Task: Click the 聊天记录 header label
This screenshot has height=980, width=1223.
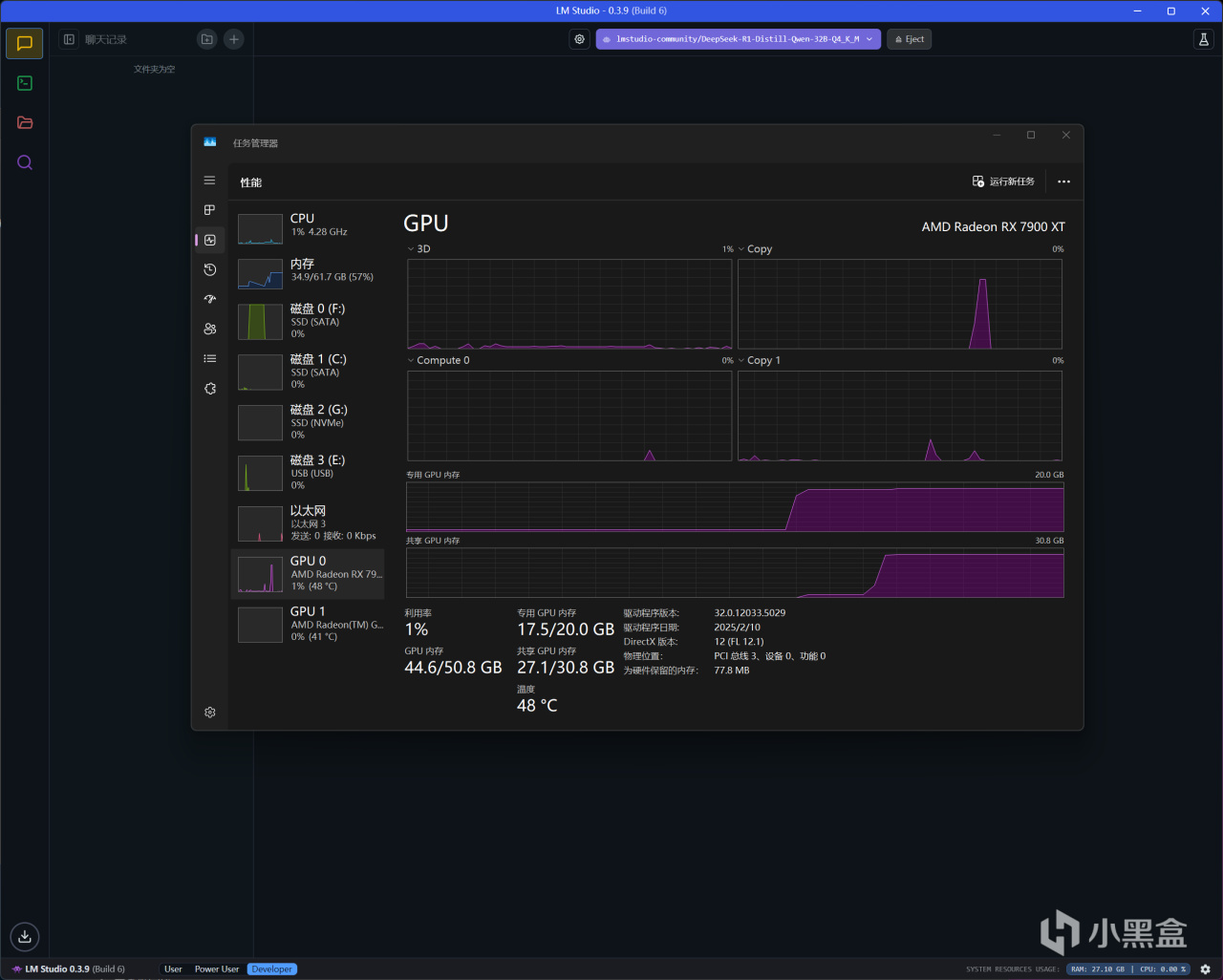Action: [106, 39]
